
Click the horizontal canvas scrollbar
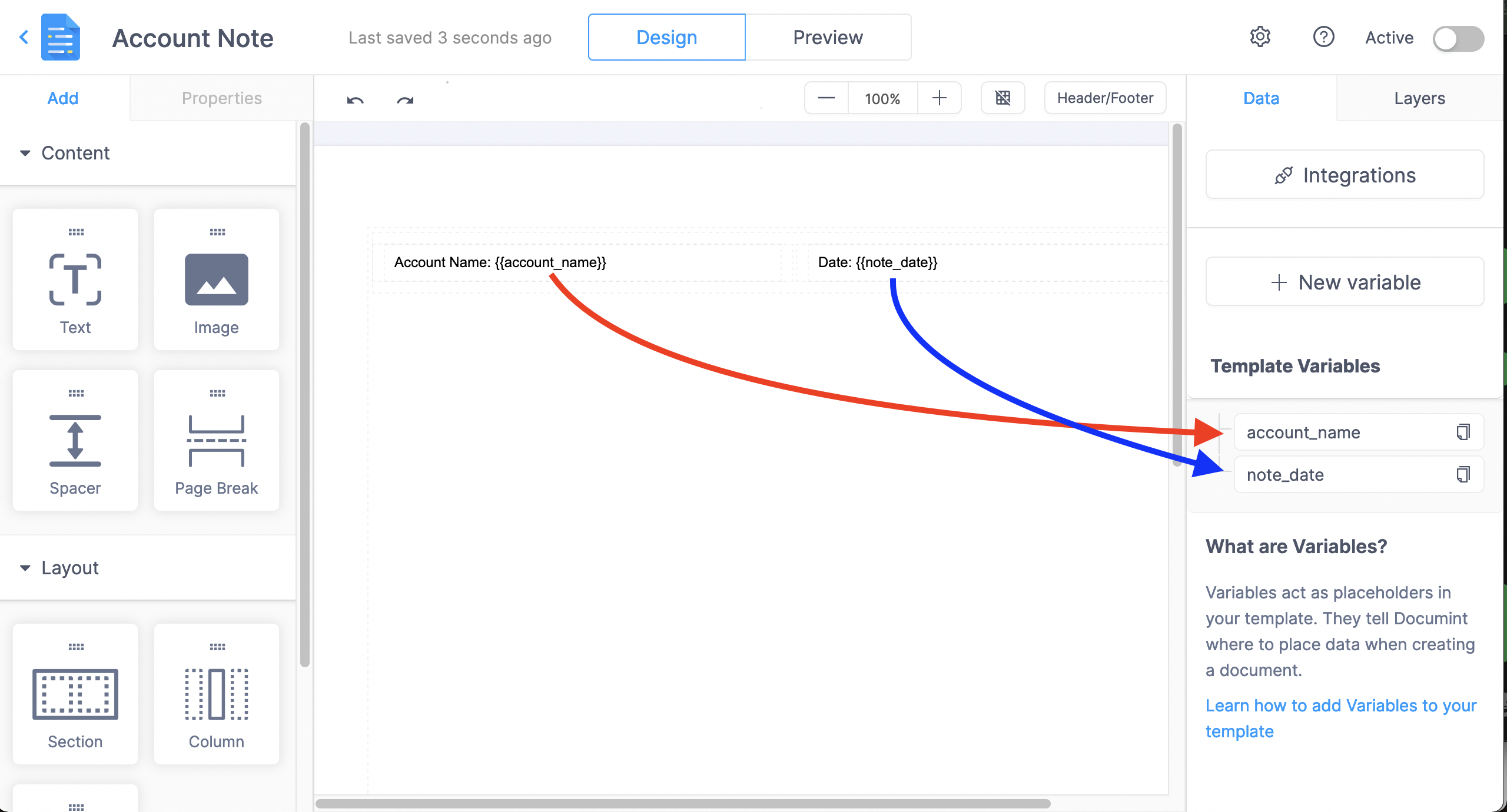tap(683, 803)
